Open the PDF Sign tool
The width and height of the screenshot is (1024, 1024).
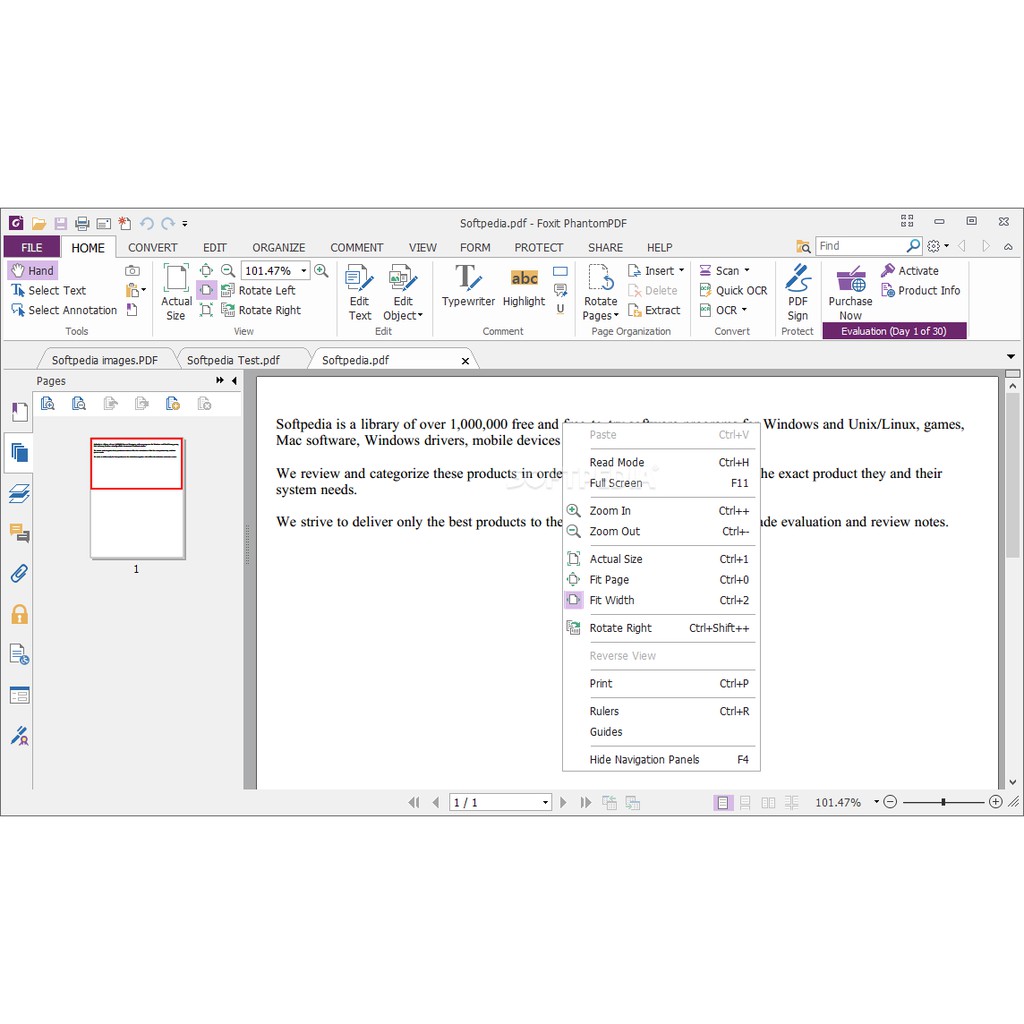point(797,290)
